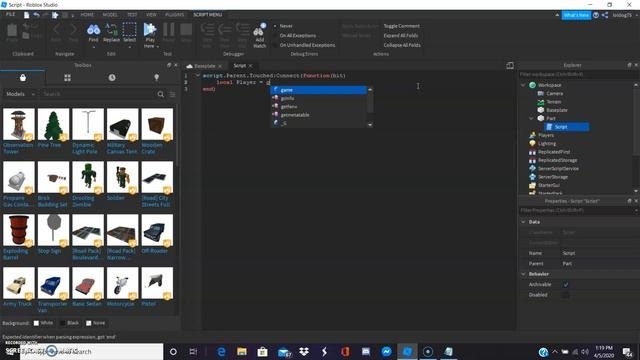Viewport: 640px width, 360px height.
Task: Open the Toolbox Marketplace tab icon
Action: [23, 78]
